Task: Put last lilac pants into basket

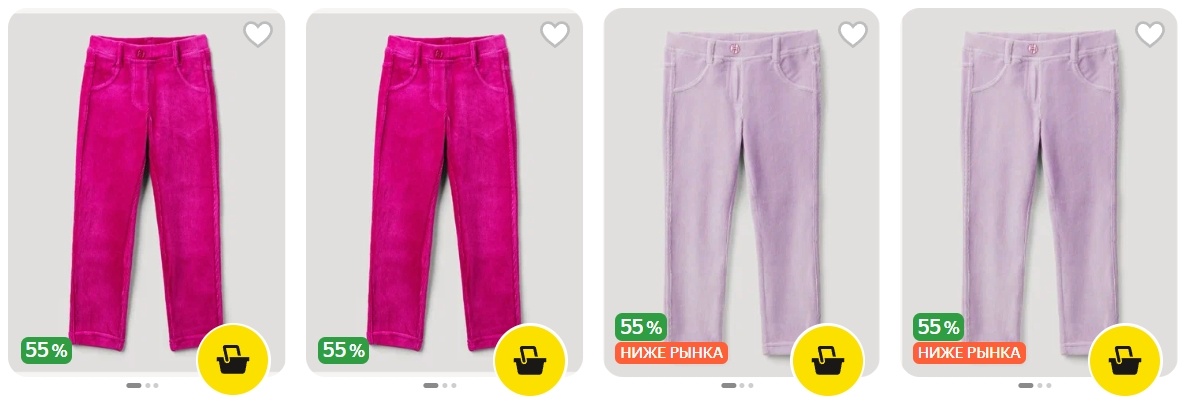Action: click(x=1125, y=360)
